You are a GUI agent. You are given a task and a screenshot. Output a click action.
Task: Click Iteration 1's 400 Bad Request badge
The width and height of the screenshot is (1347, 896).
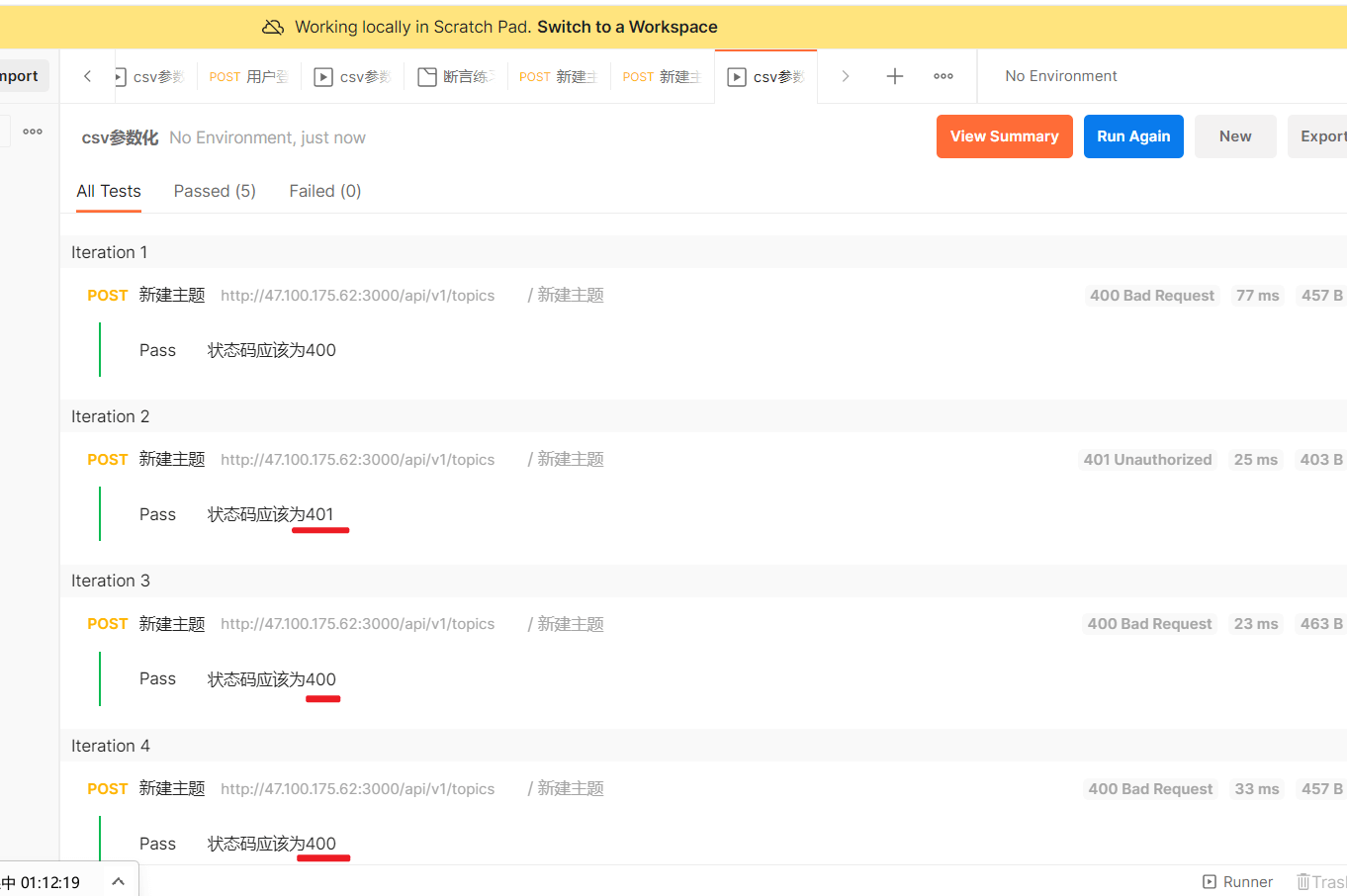tap(1152, 295)
